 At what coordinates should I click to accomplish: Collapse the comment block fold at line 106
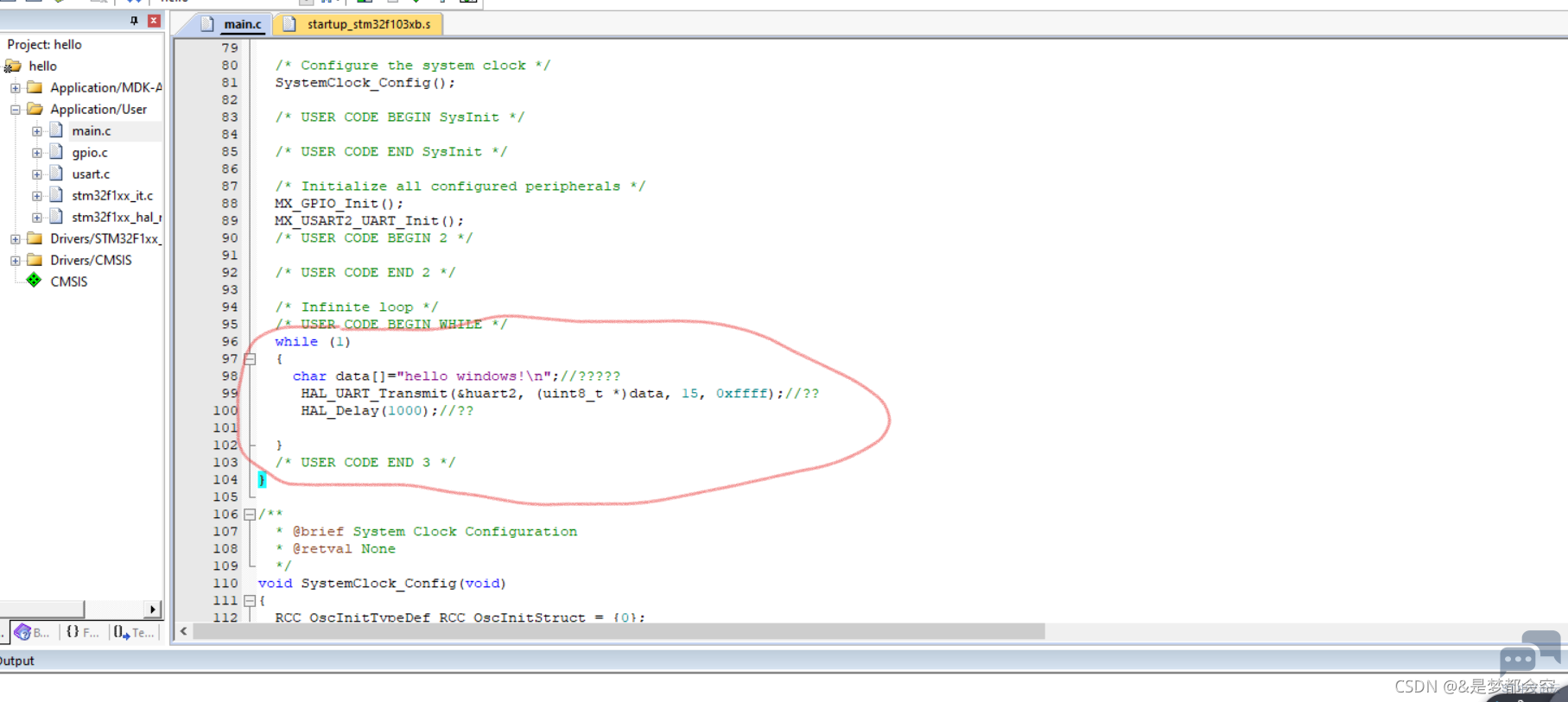[250, 515]
